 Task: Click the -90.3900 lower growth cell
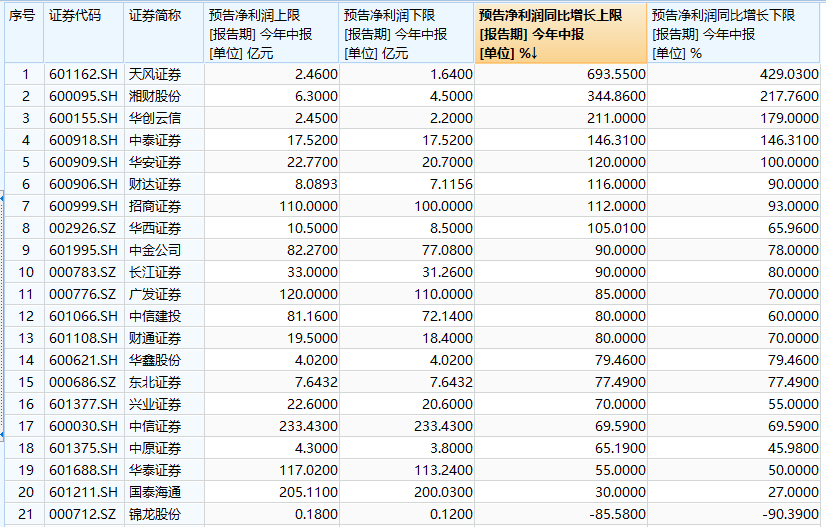pyautogui.click(x=734, y=514)
